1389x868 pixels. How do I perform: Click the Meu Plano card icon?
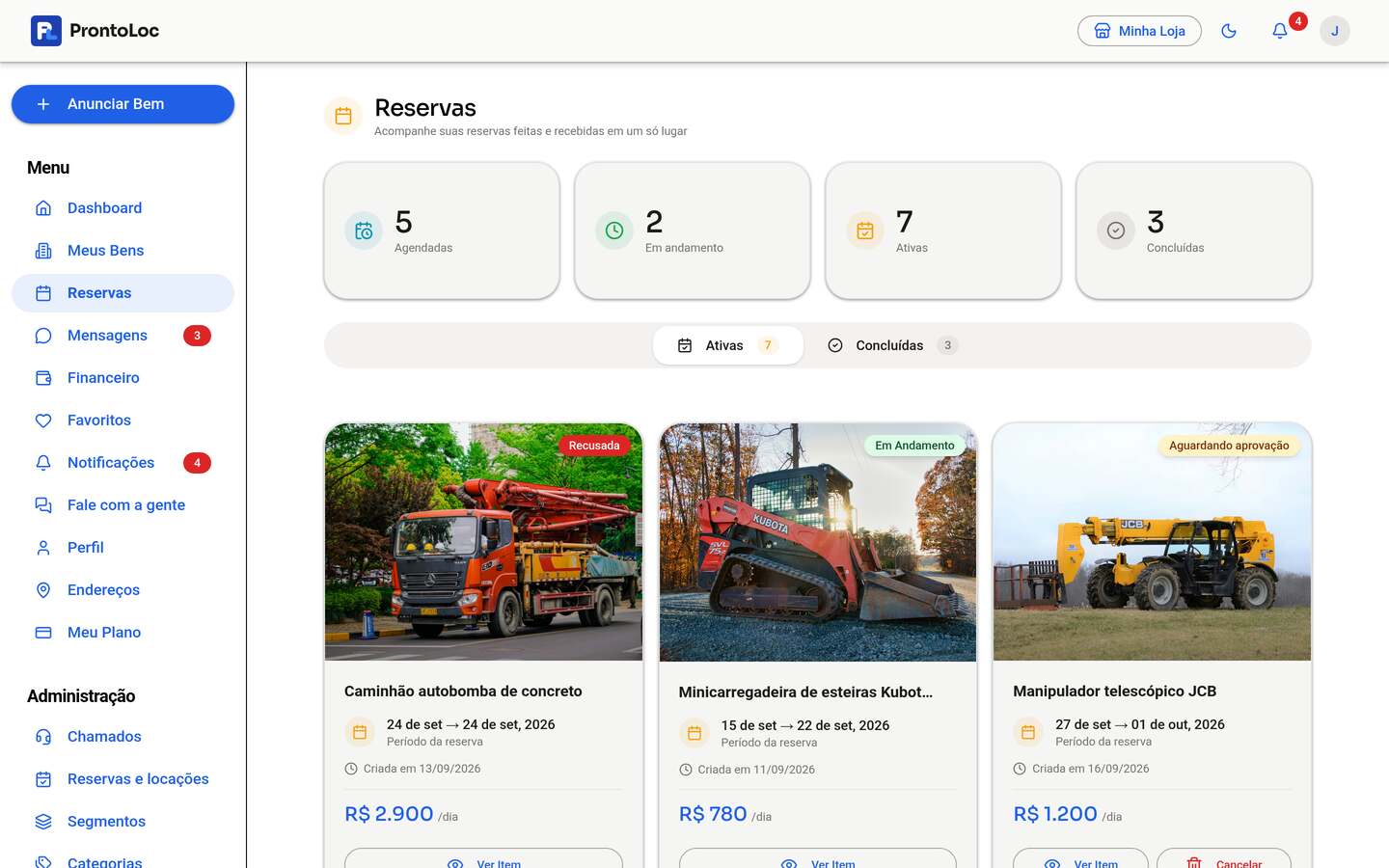[43, 633]
